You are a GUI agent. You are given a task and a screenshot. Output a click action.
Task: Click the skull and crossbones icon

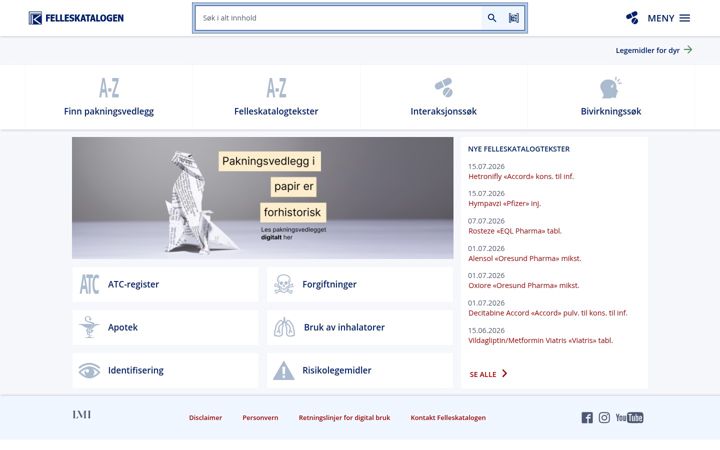pyautogui.click(x=283, y=284)
